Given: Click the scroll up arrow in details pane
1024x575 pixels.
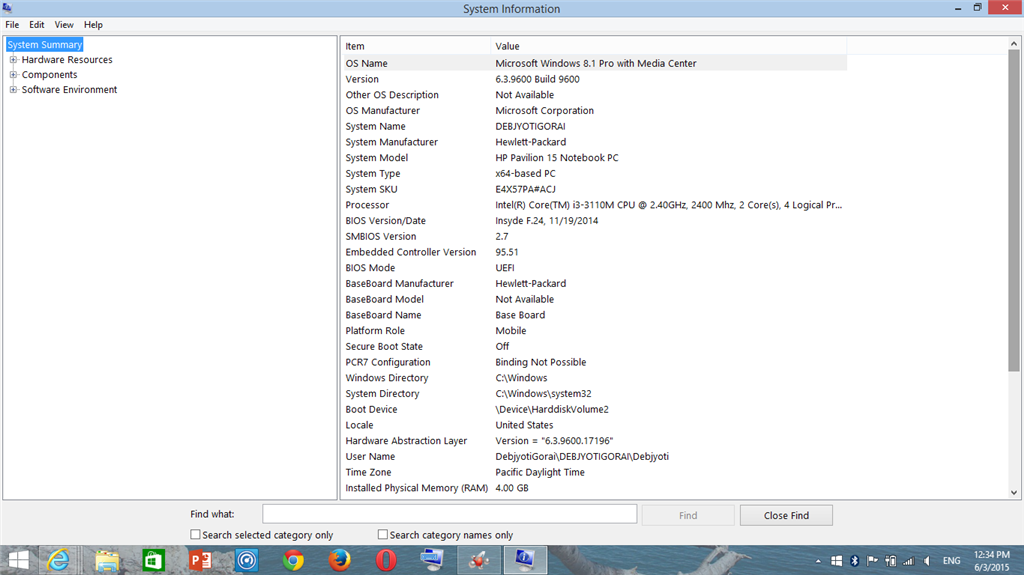Looking at the screenshot, I should 1014,43.
